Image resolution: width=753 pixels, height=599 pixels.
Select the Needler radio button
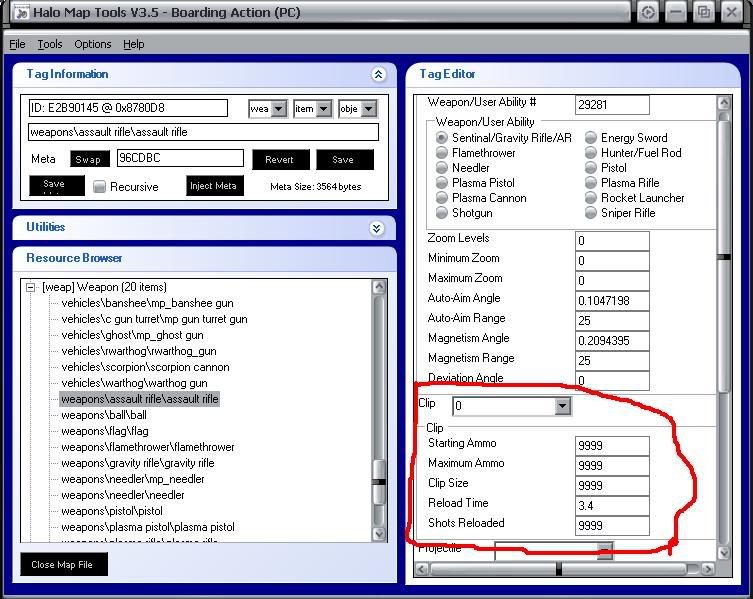[x=441, y=168]
